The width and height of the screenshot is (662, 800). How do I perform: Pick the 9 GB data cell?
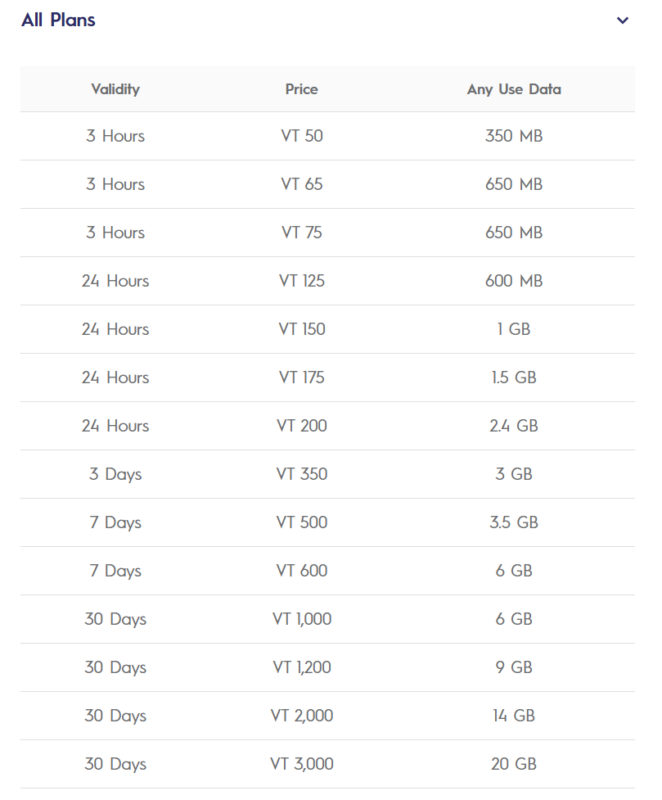pyautogui.click(x=514, y=667)
